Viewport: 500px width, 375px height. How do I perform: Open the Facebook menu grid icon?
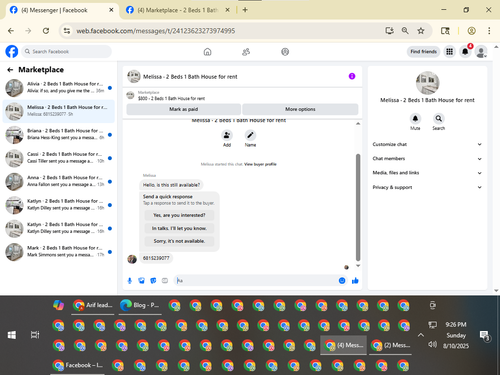click(449, 52)
